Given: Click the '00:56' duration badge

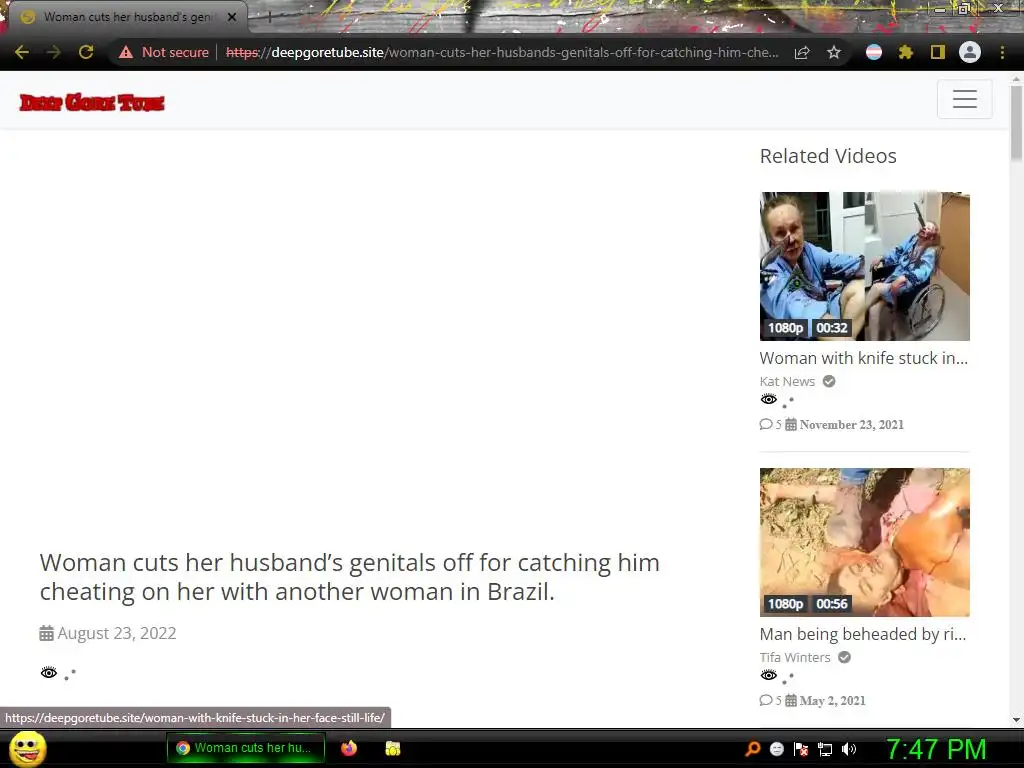Looking at the screenshot, I should point(831,604).
